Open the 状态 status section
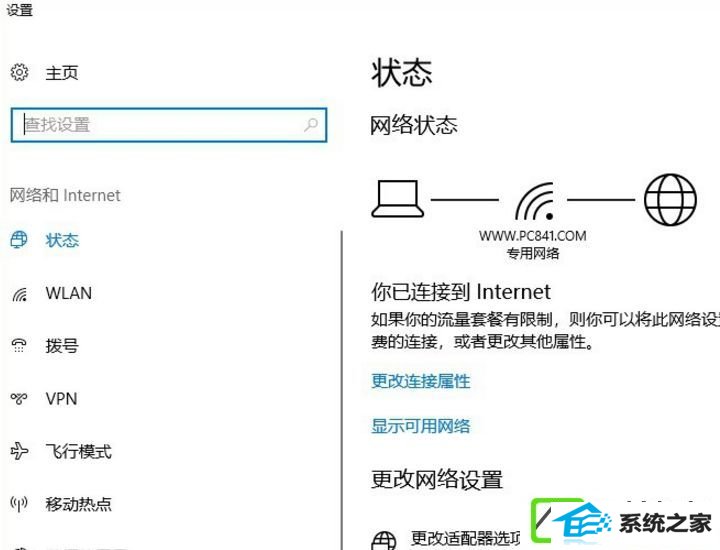720x550 pixels. tap(62, 240)
